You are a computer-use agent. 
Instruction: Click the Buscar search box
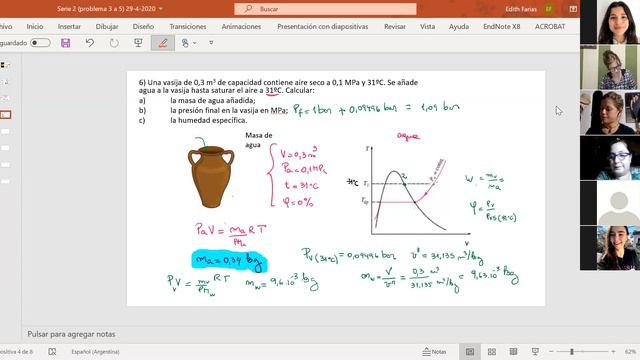tap(325, 9)
